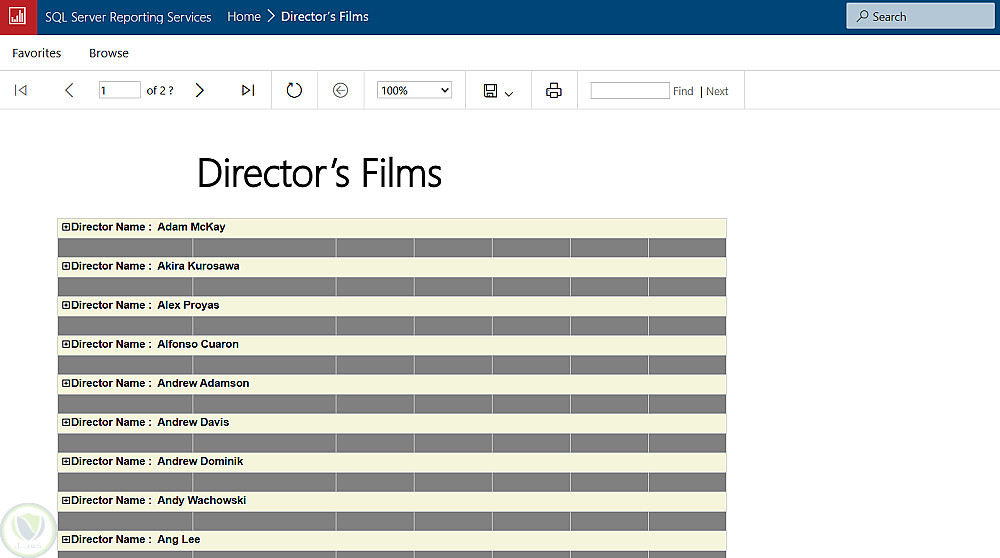Expand the Adam McKay director group
This screenshot has height=558, width=1000.
coord(66,227)
